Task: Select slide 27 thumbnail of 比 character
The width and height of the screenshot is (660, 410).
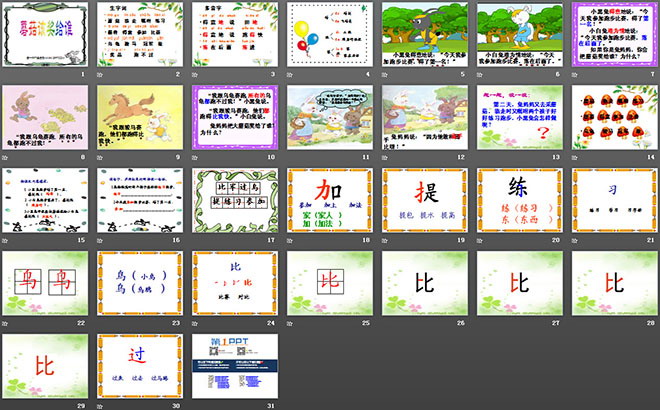Action: tap(520, 283)
